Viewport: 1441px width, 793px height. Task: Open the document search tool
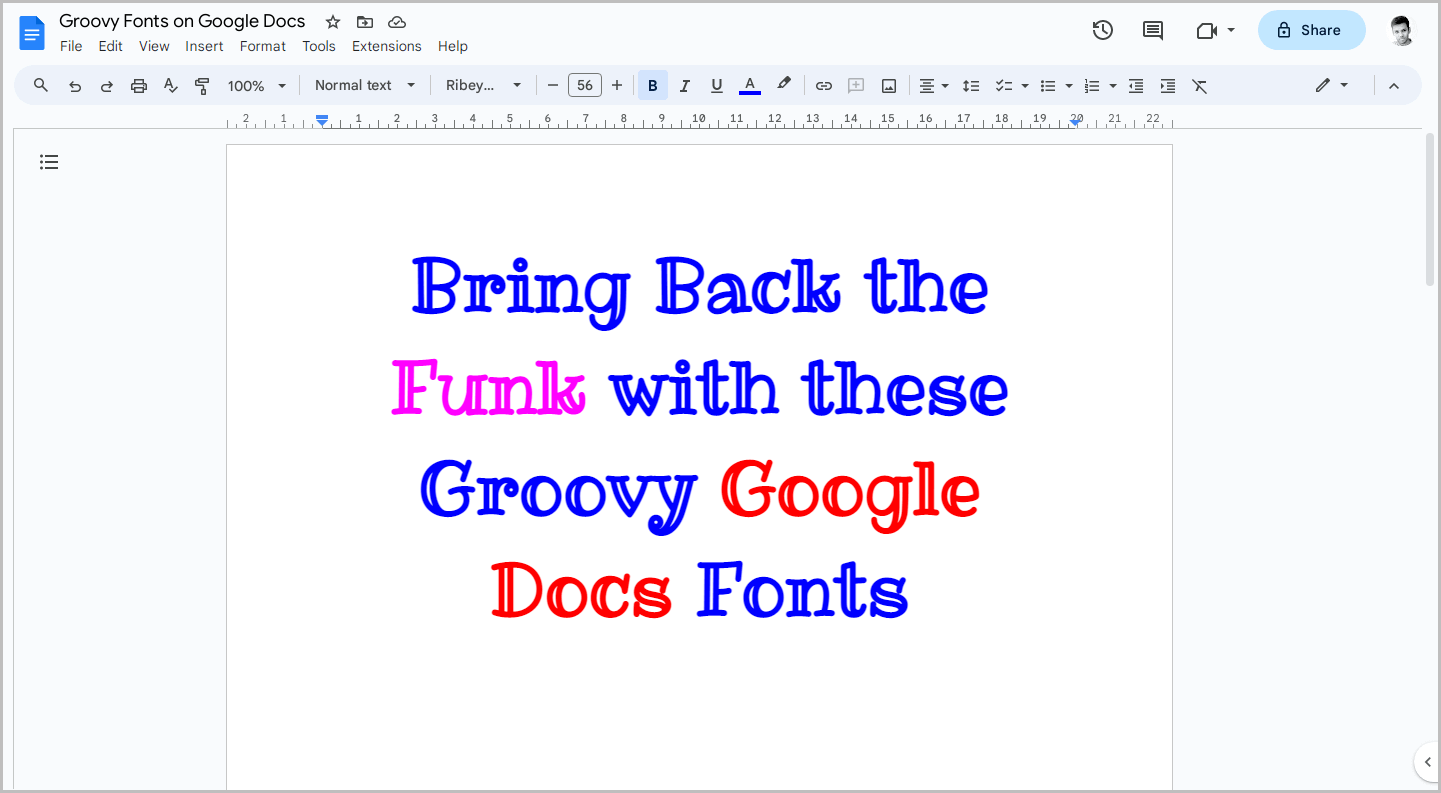tap(40, 85)
